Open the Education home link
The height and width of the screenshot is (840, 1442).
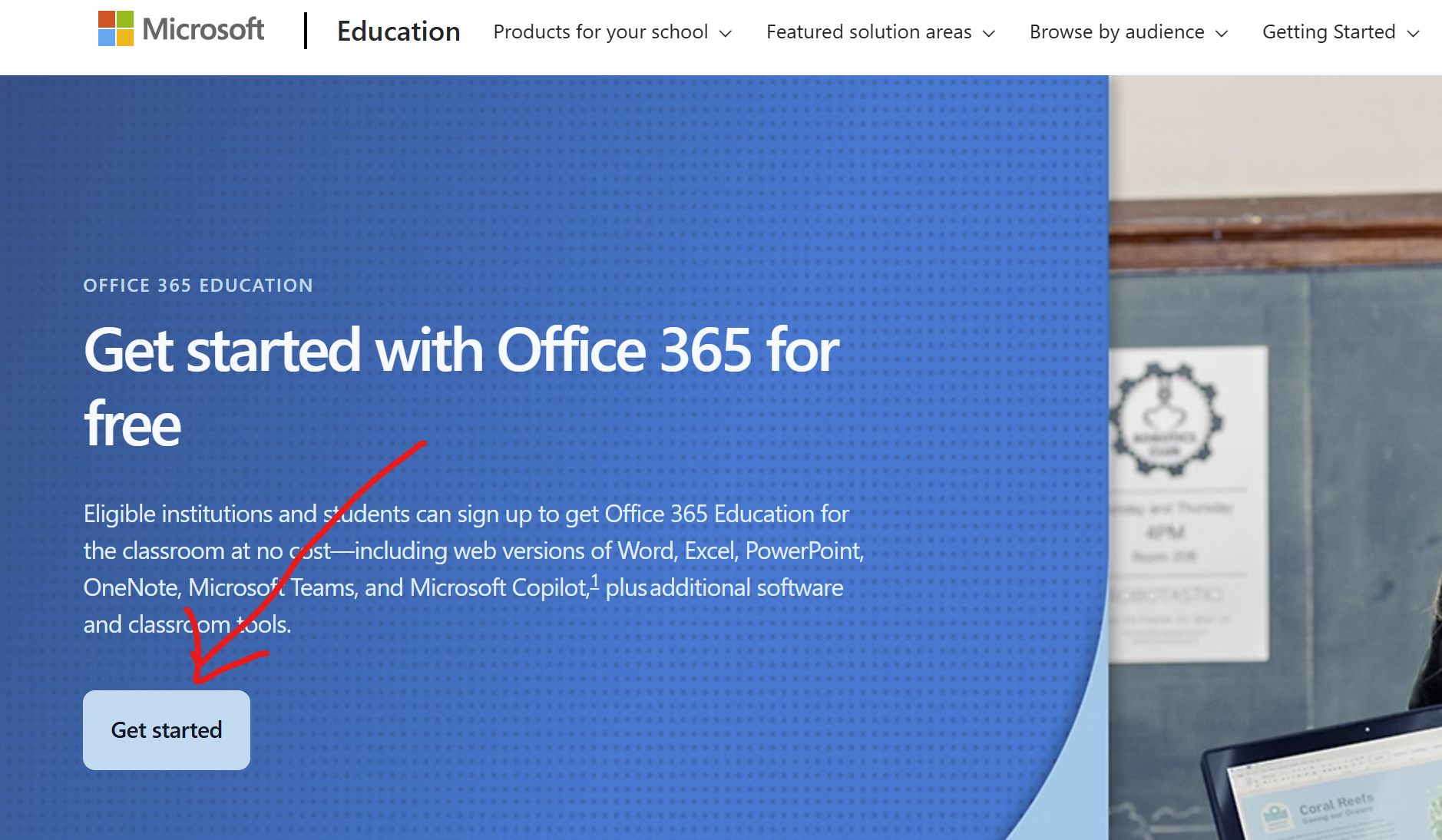point(399,31)
